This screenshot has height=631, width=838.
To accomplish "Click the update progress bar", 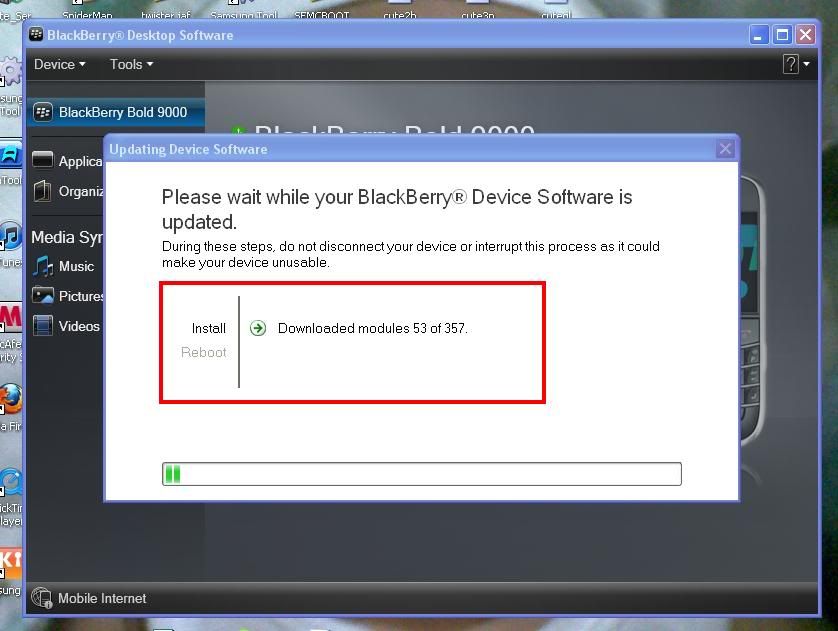I will pyautogui.click(x=422, y=474).
